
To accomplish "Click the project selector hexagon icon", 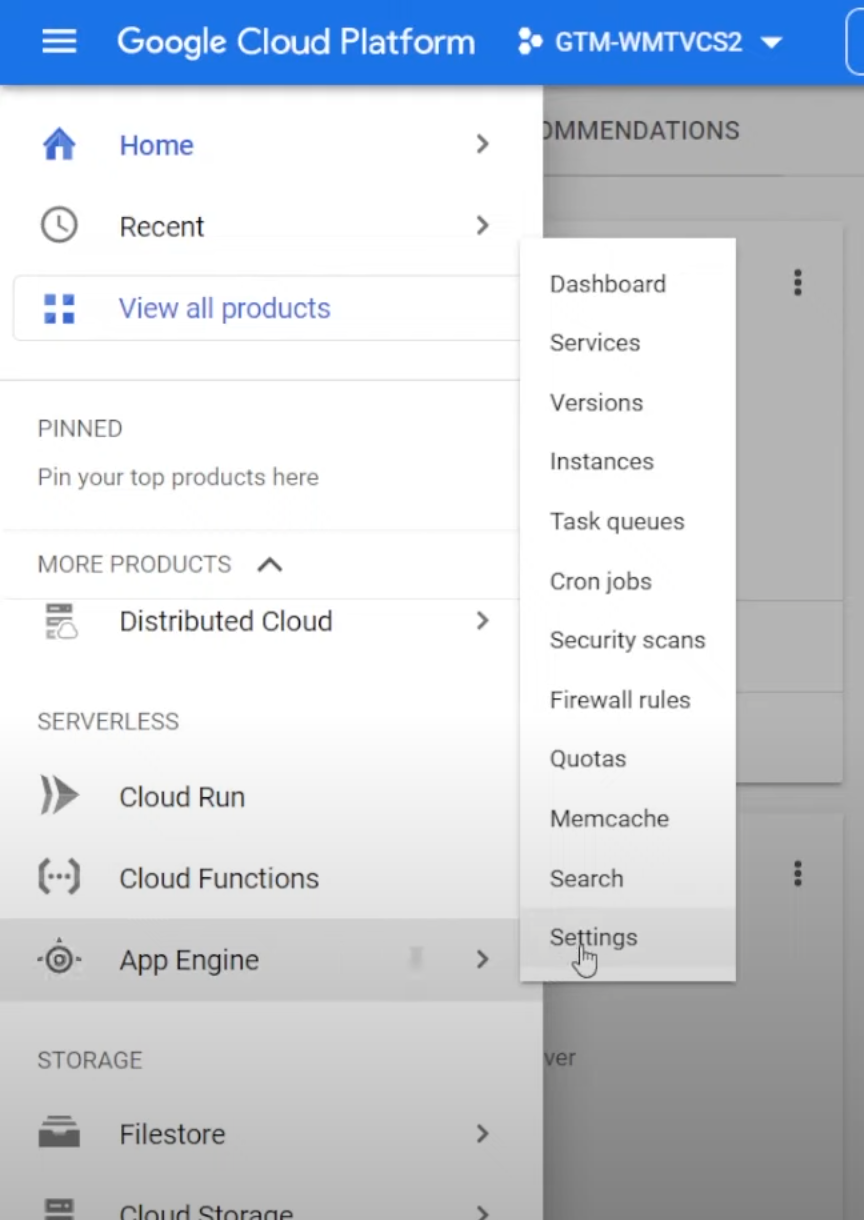I will pyautogui.click(x=529, y=42).
